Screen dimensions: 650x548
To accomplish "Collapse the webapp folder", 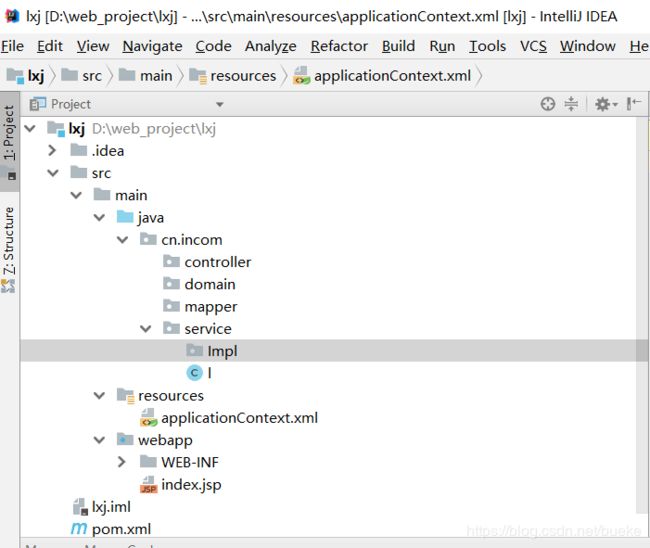I will 99,439.
